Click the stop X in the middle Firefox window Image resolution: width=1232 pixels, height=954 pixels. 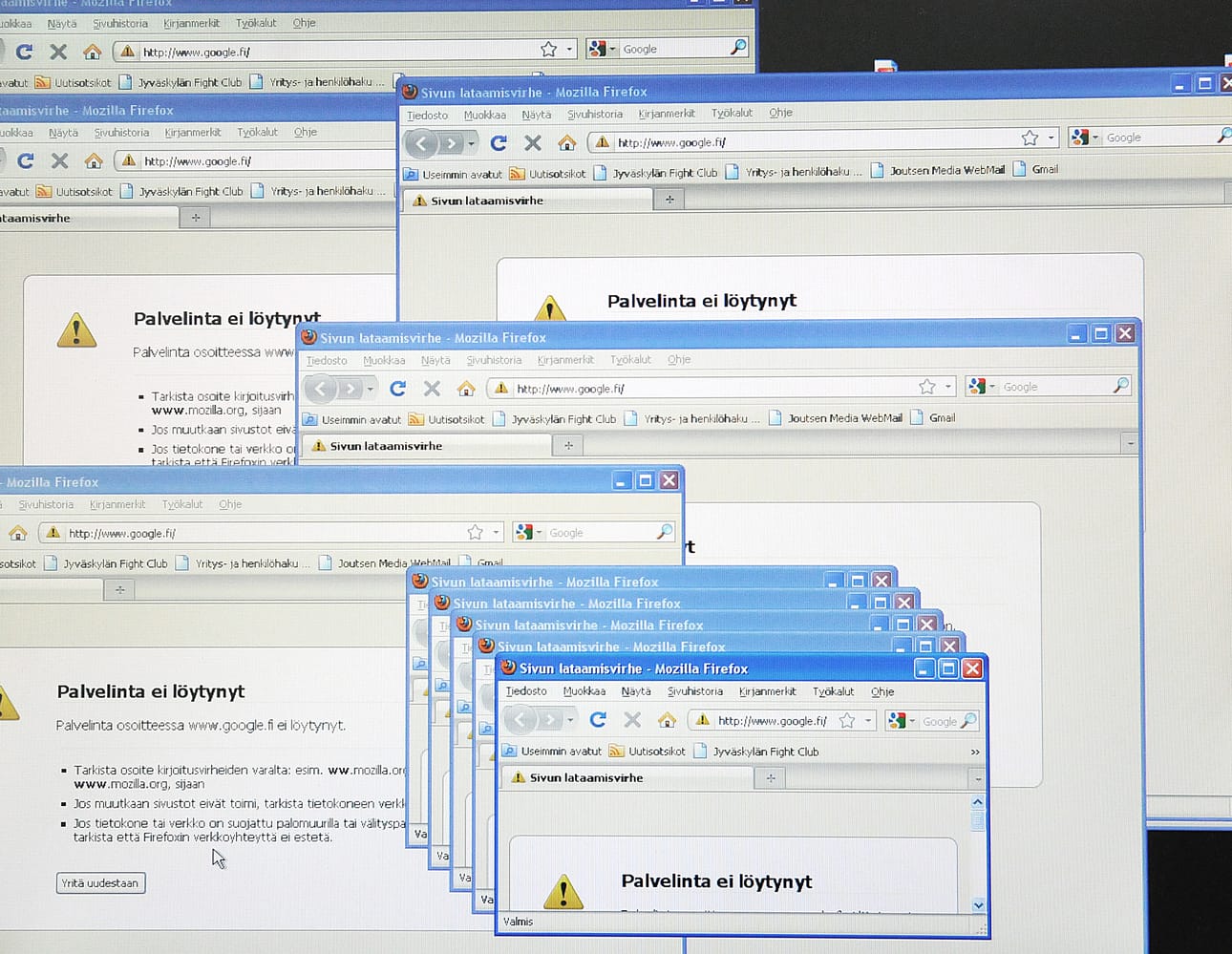point(432,388)
